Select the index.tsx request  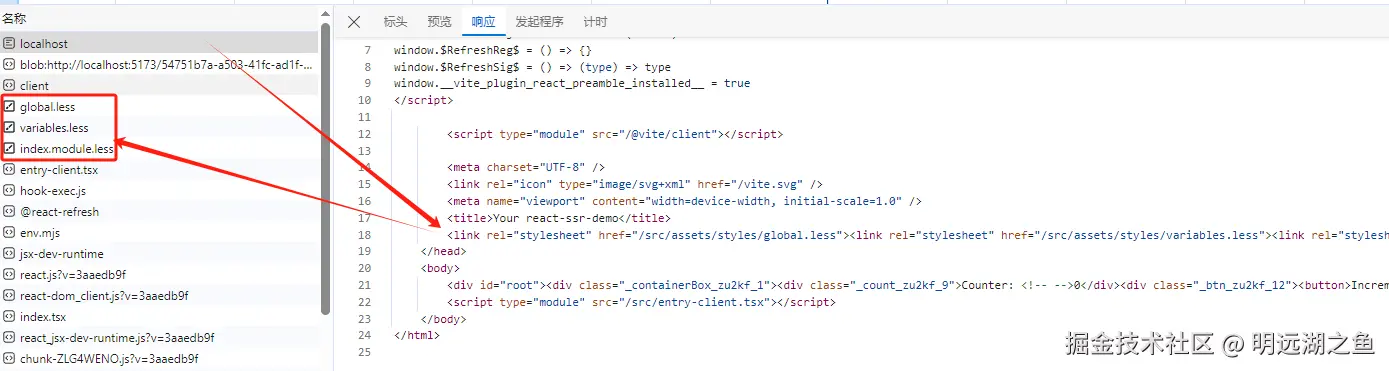(x=159, y=317)
